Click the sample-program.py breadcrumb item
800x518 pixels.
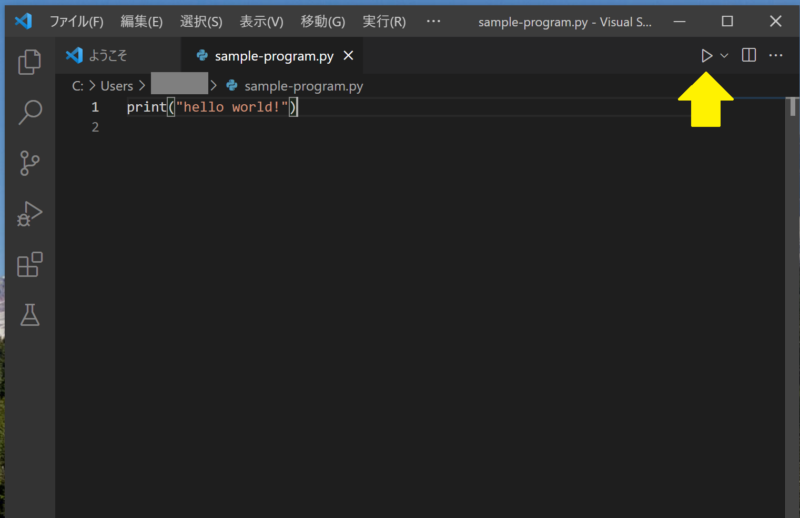click(303, 86)
